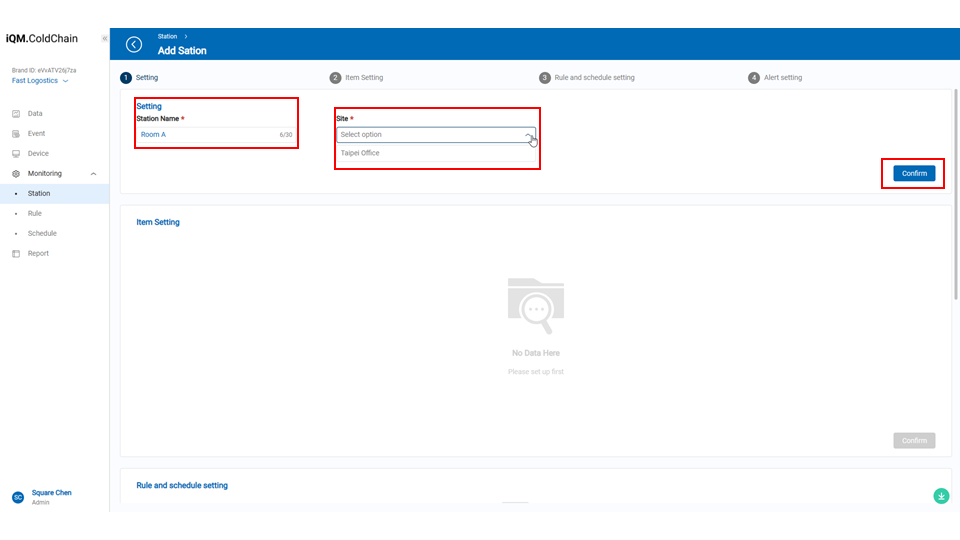
Task: Click the Station breadcrumb link
Action: point(167,37)
